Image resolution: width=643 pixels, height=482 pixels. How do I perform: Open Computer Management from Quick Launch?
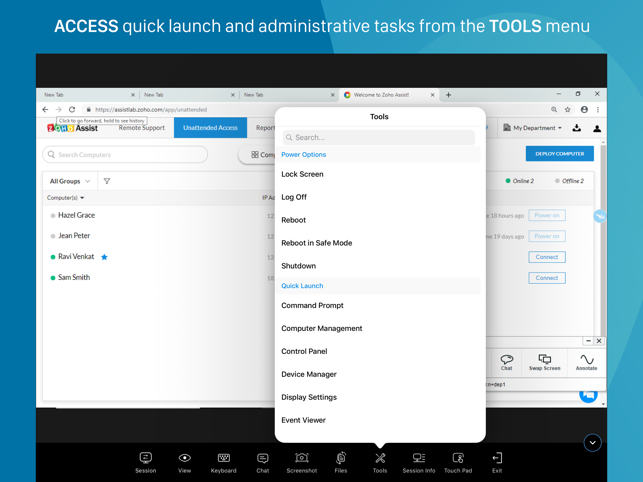[x=322, y=328]
